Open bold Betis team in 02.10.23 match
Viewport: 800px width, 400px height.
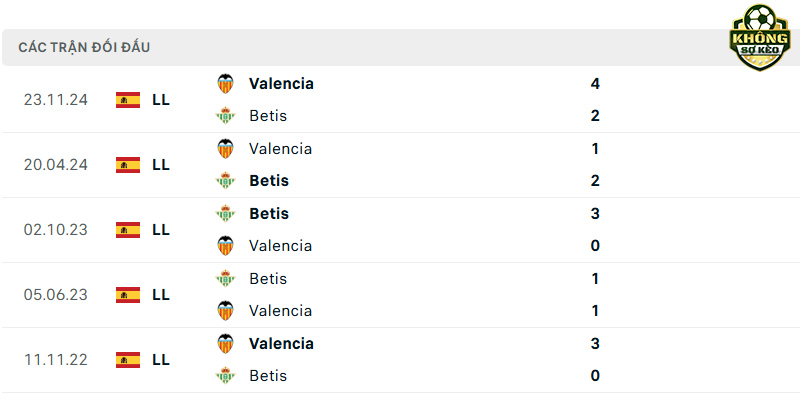[269, 213]
